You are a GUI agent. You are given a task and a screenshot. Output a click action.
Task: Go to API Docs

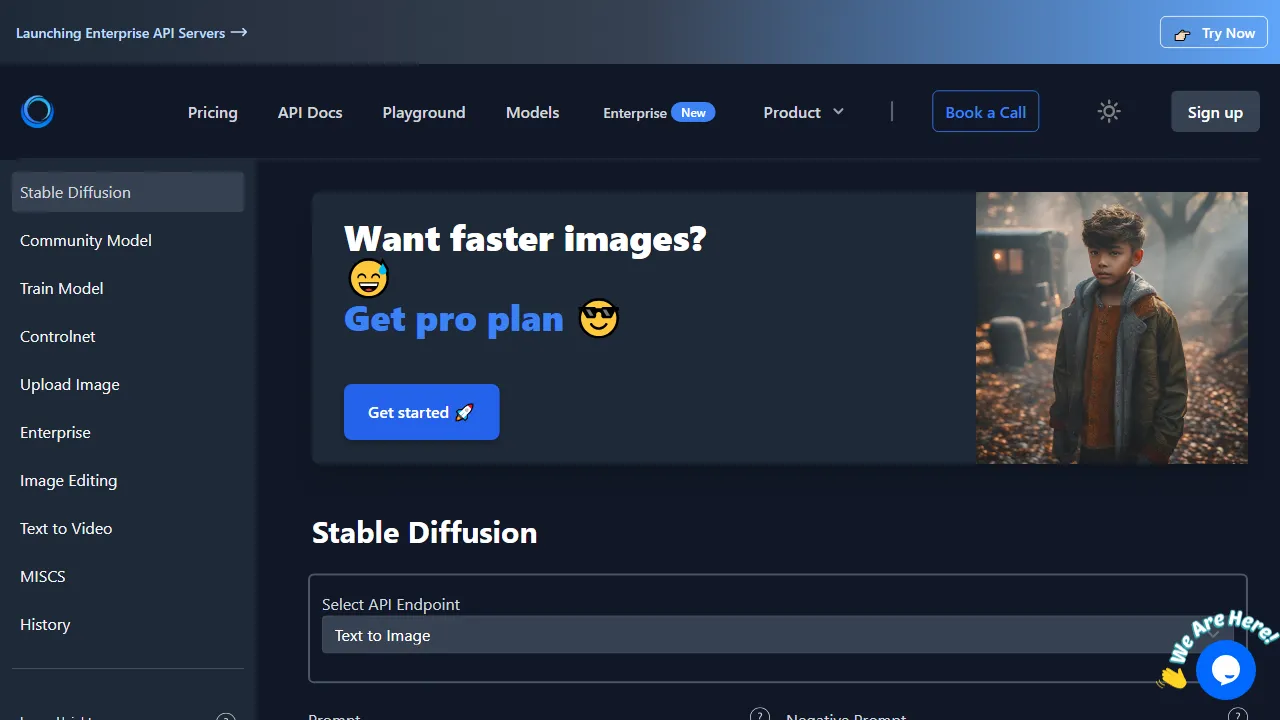click(x=310, y=112)
